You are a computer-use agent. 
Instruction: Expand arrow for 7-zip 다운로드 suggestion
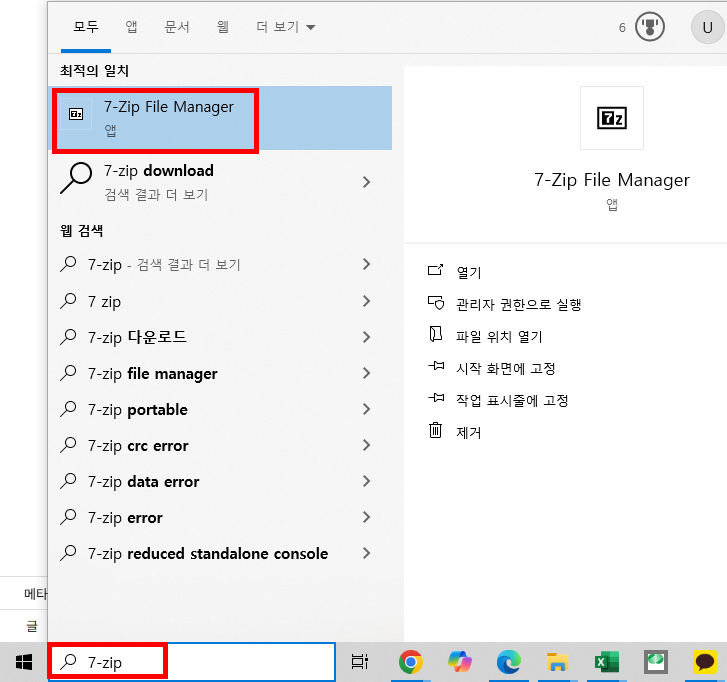tap(366, 337)
